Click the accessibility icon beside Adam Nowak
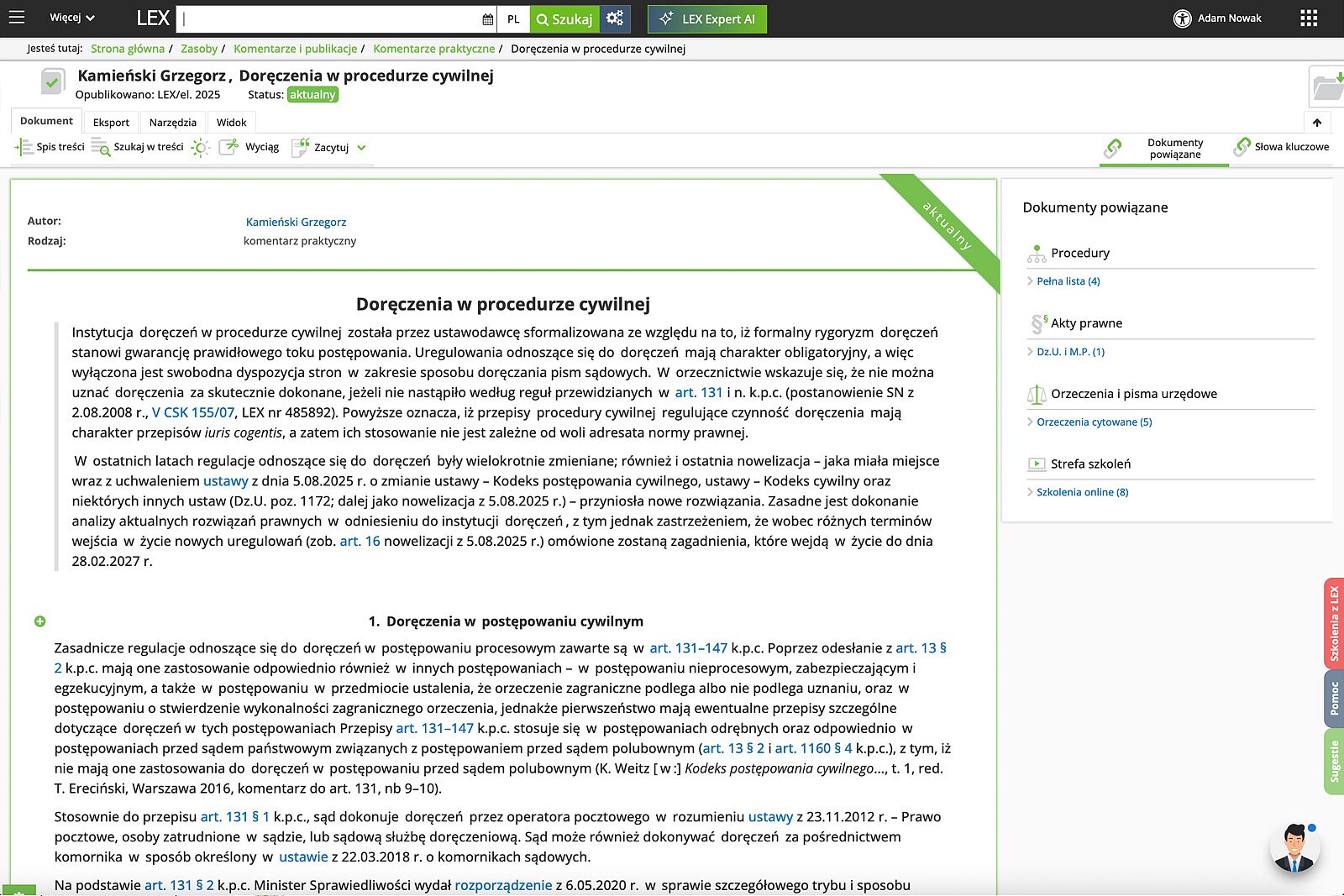This screenshot has height=896, width=1344. coord(1182,18)
